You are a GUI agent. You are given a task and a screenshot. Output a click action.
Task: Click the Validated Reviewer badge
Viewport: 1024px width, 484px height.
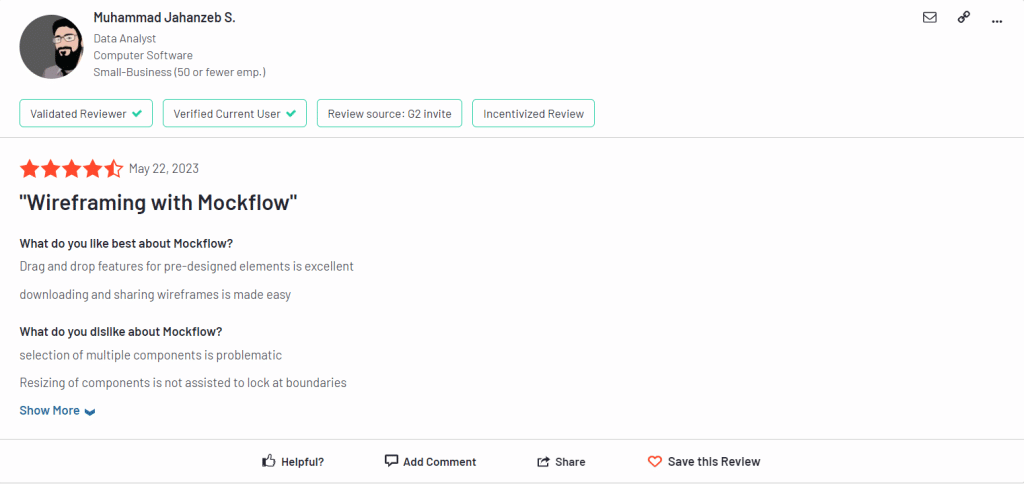[x=86, y=113]
